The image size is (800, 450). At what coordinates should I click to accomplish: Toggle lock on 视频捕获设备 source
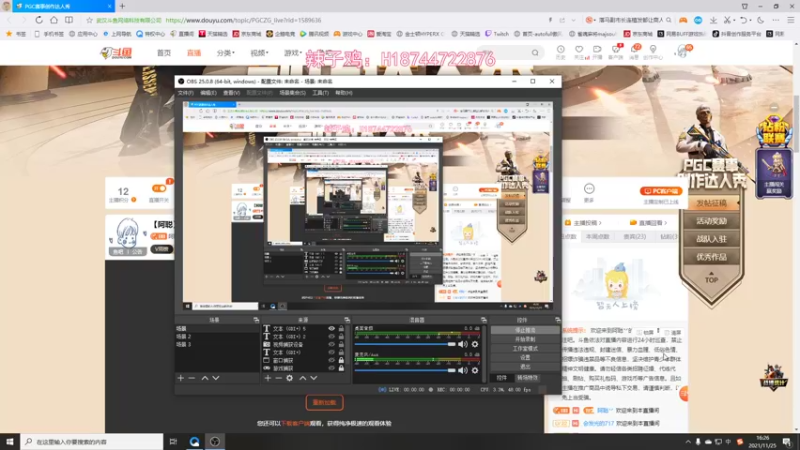[341, 344]
